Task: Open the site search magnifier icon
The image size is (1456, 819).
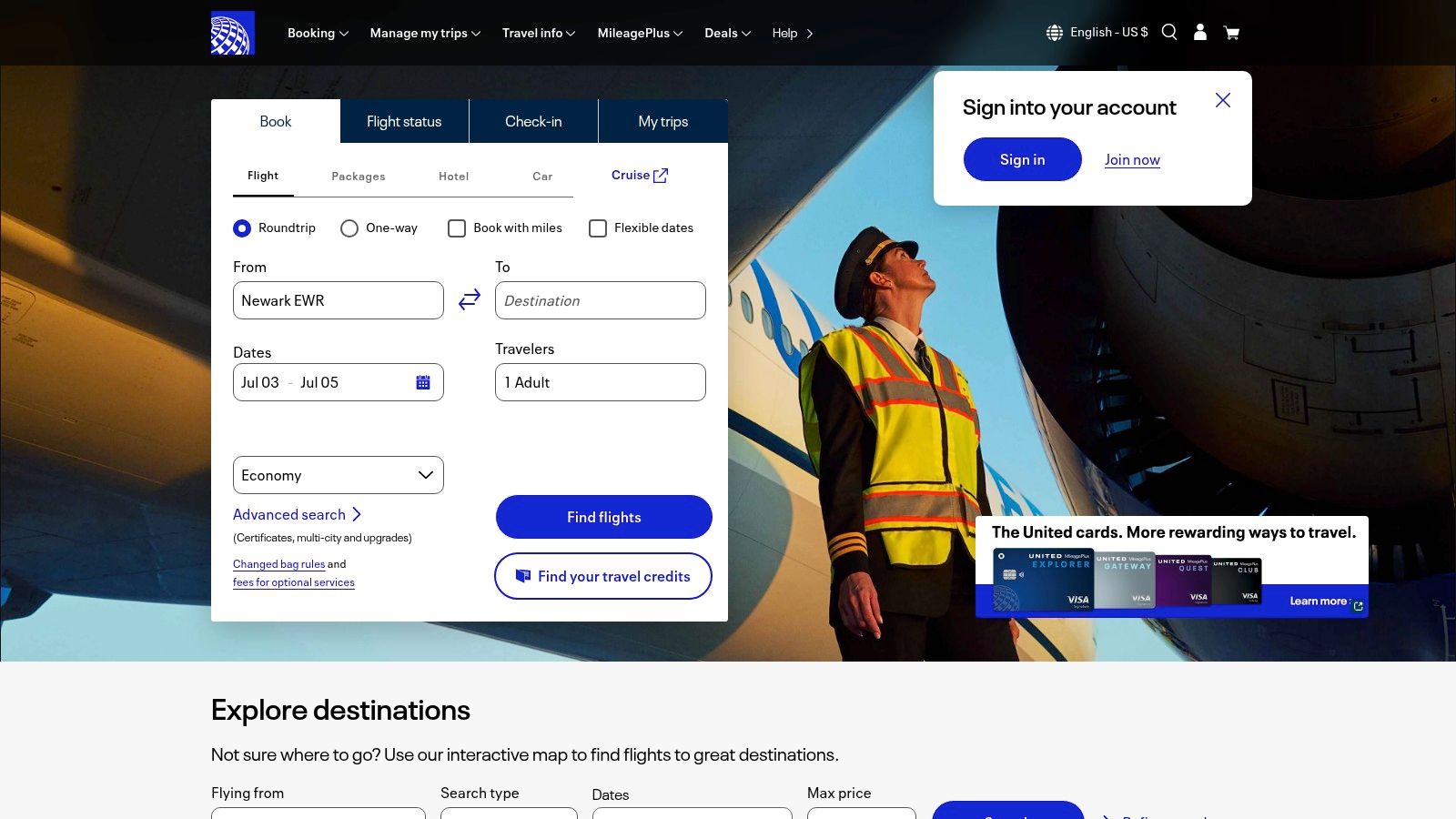Action: (1169, 33)
